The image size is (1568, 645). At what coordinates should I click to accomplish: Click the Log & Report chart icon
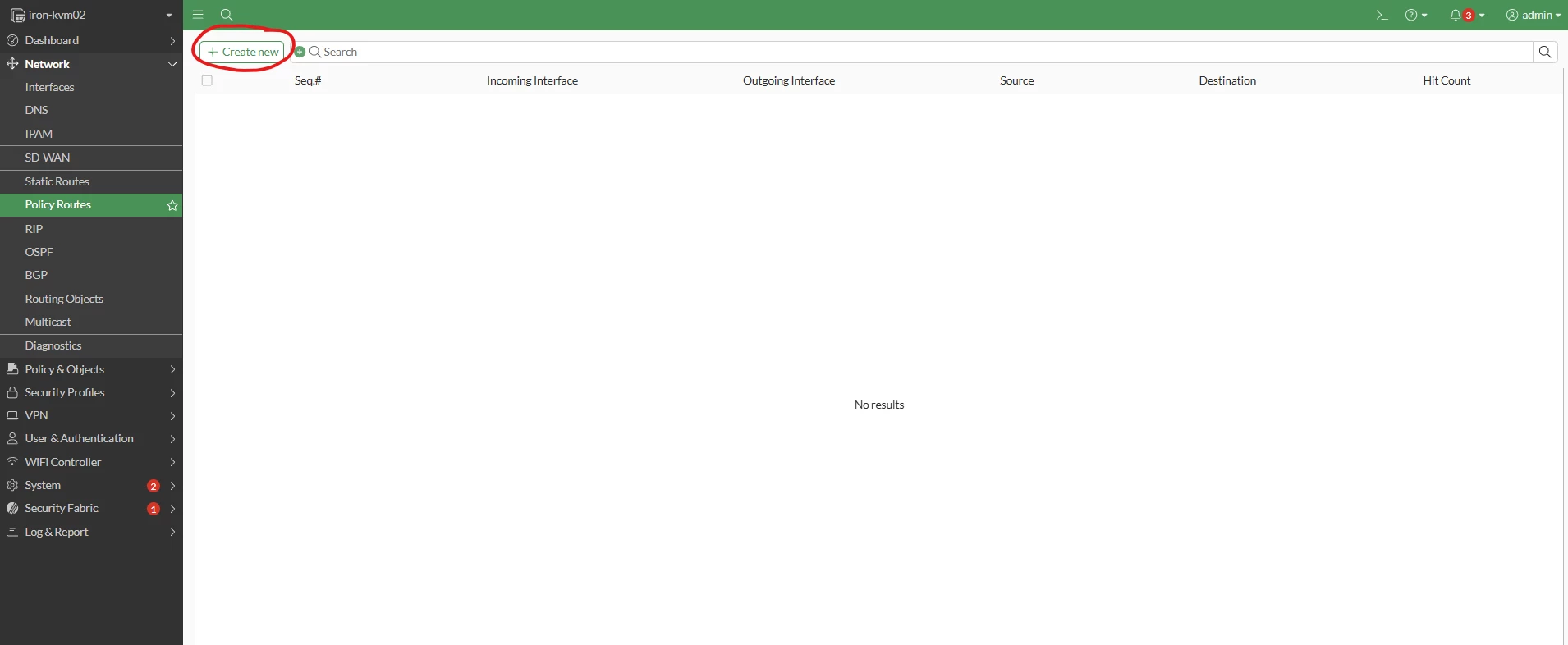click(x=12, y=532)
